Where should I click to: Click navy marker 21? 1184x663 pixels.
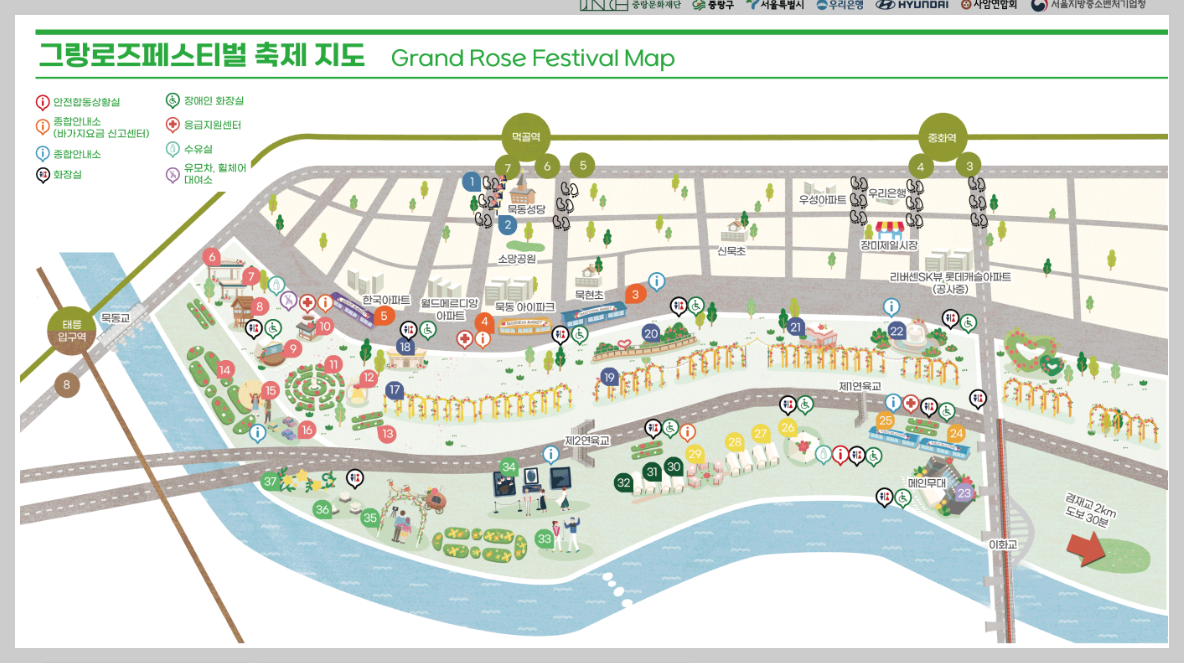point(795,327)
